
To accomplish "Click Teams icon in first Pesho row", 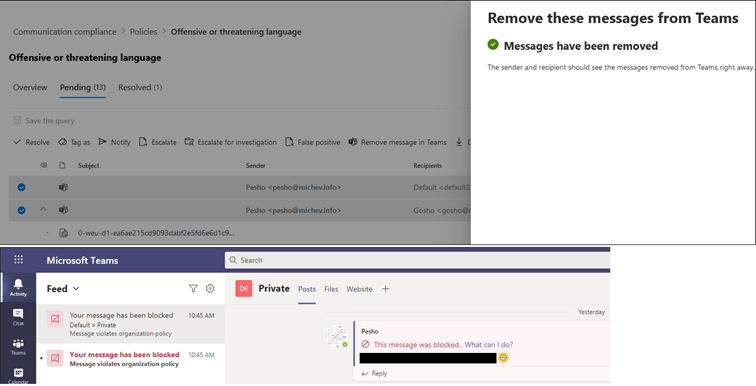I will pos(63,187).
